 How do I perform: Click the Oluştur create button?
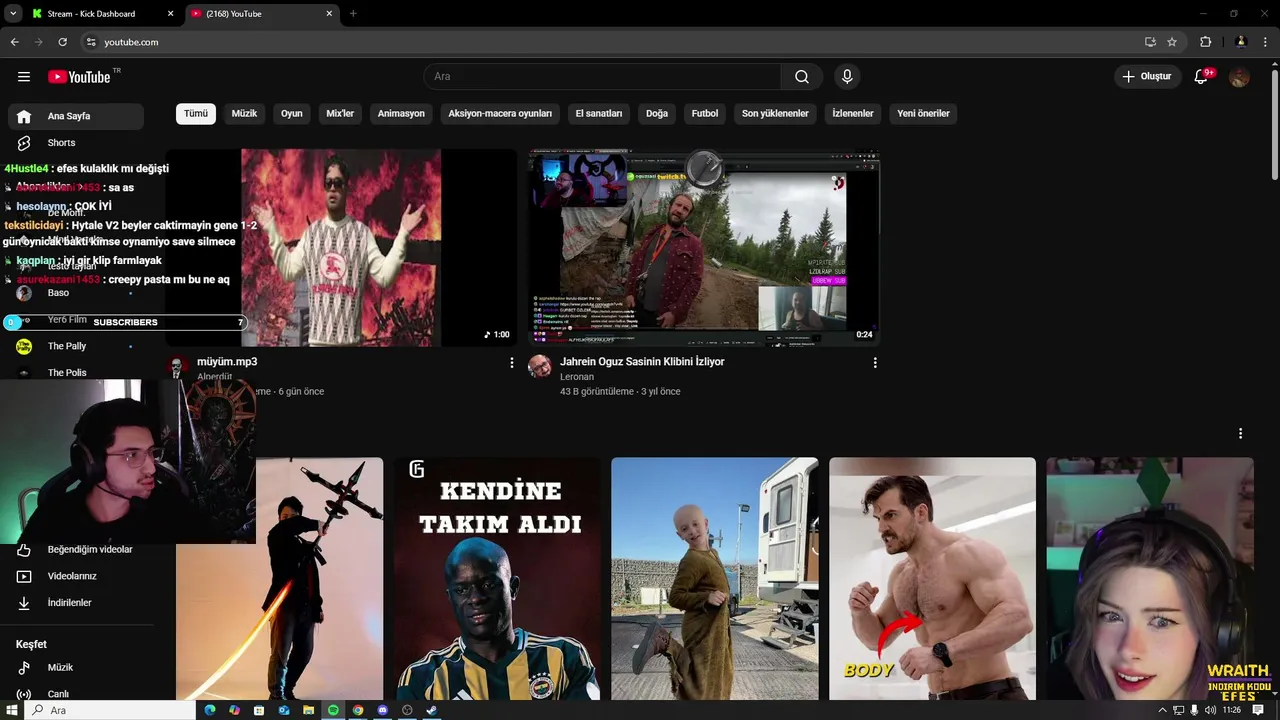click(1147, 77)
